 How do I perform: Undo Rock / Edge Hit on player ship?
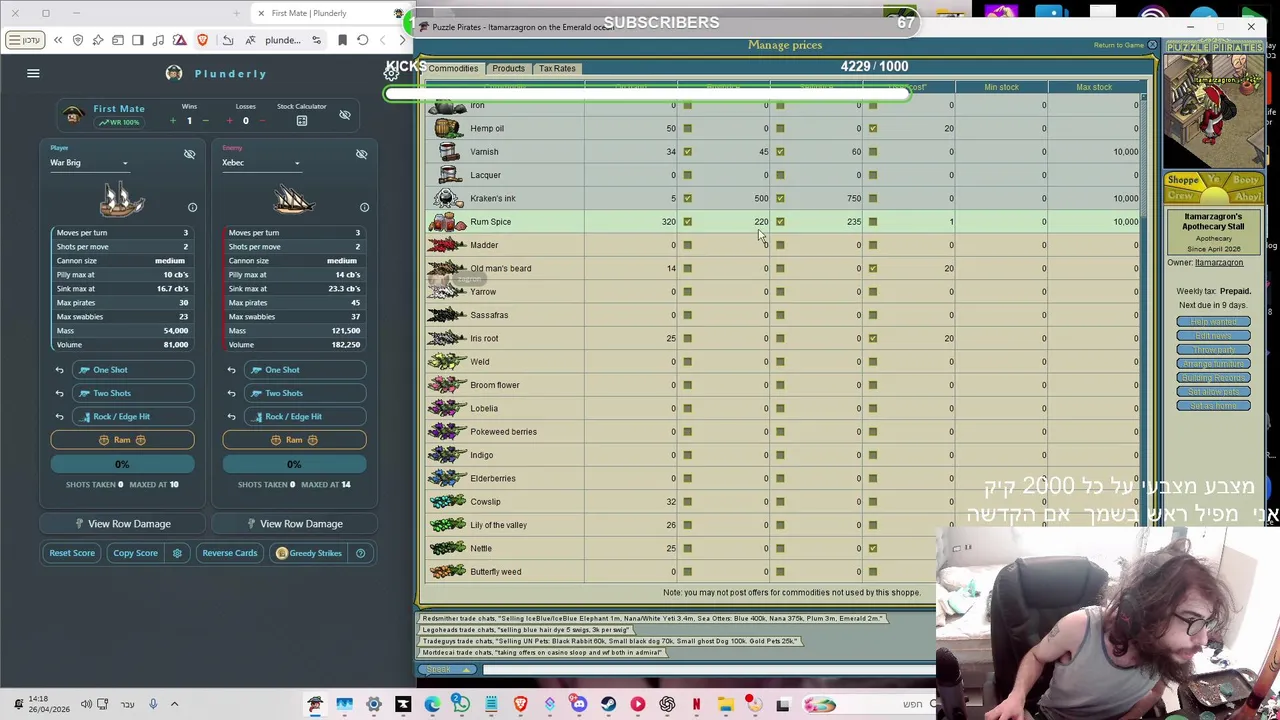click(x=59, y=416)
